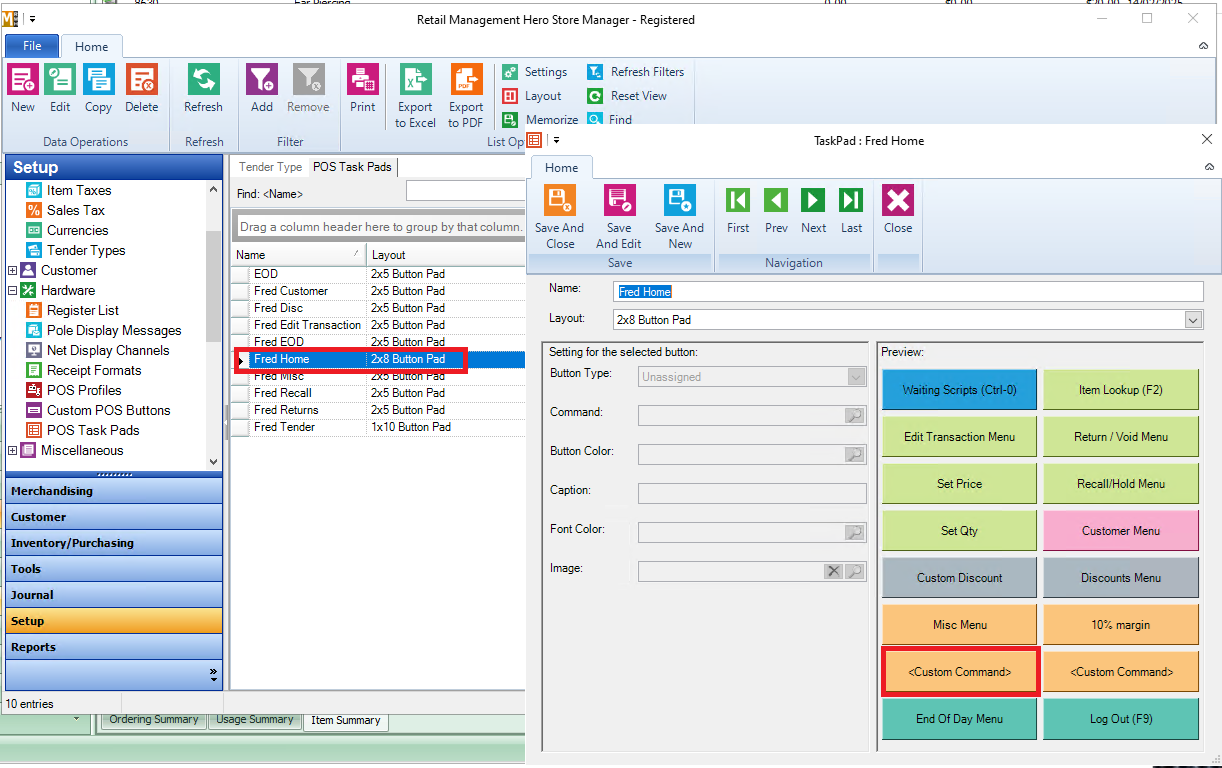Select the TaskPad Home ribbon tab
1222x768 pixels.
pyautogui.click(x=562, y=168)
